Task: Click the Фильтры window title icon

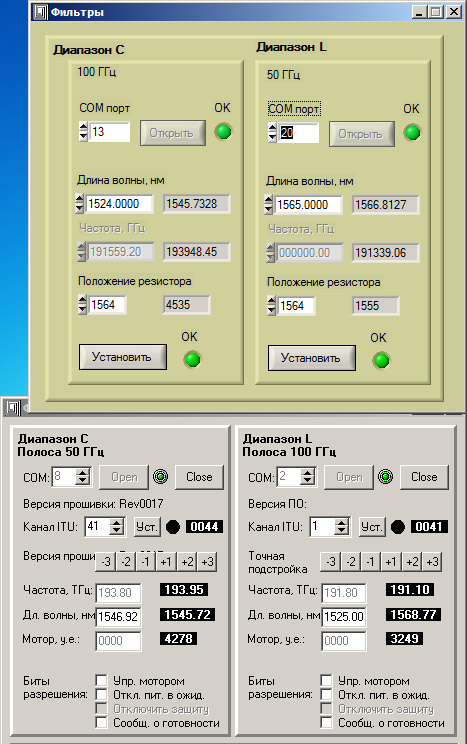Action: [x=40, y=12]
